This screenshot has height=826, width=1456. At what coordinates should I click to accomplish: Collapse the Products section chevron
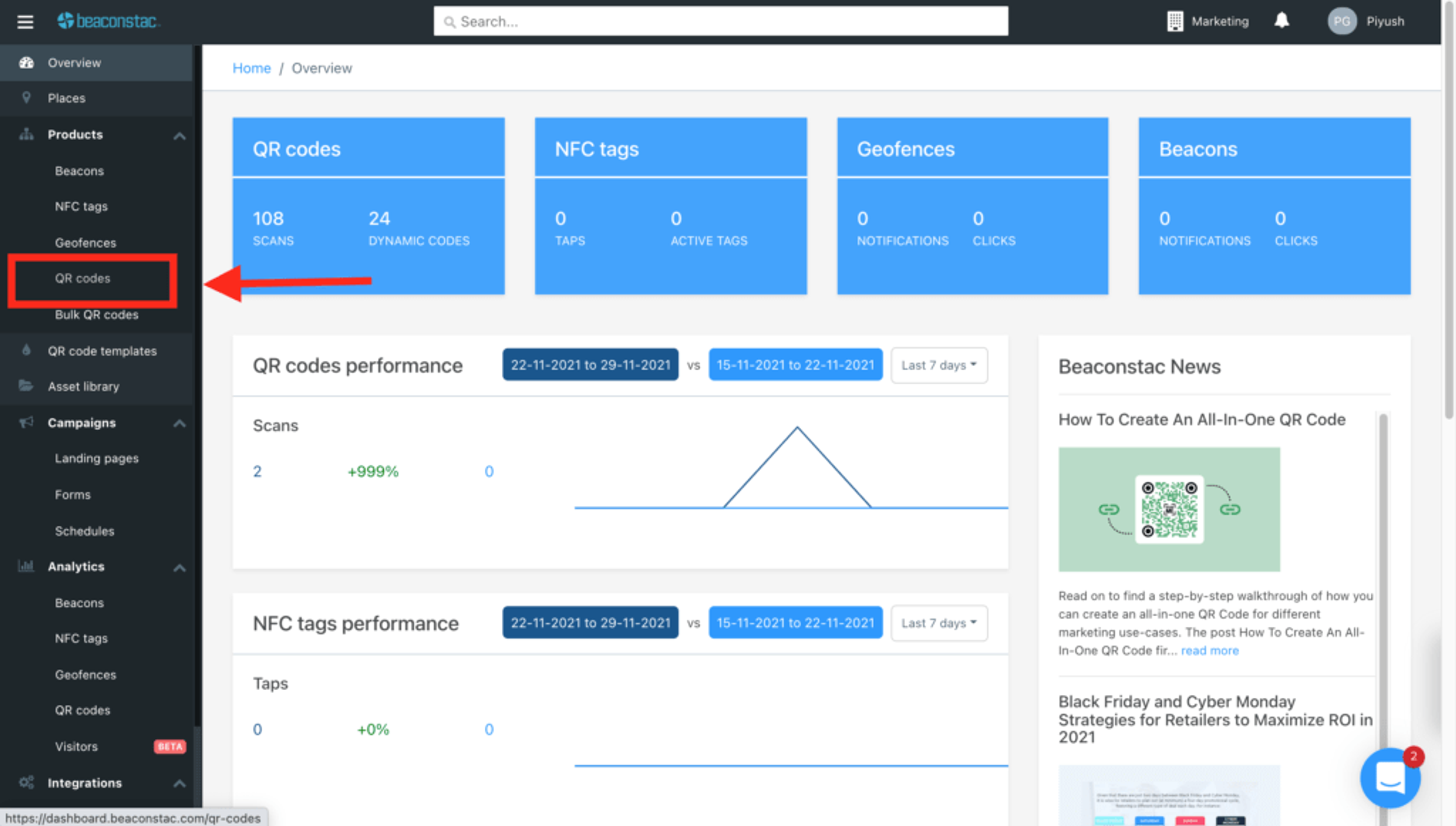point(179,136)
